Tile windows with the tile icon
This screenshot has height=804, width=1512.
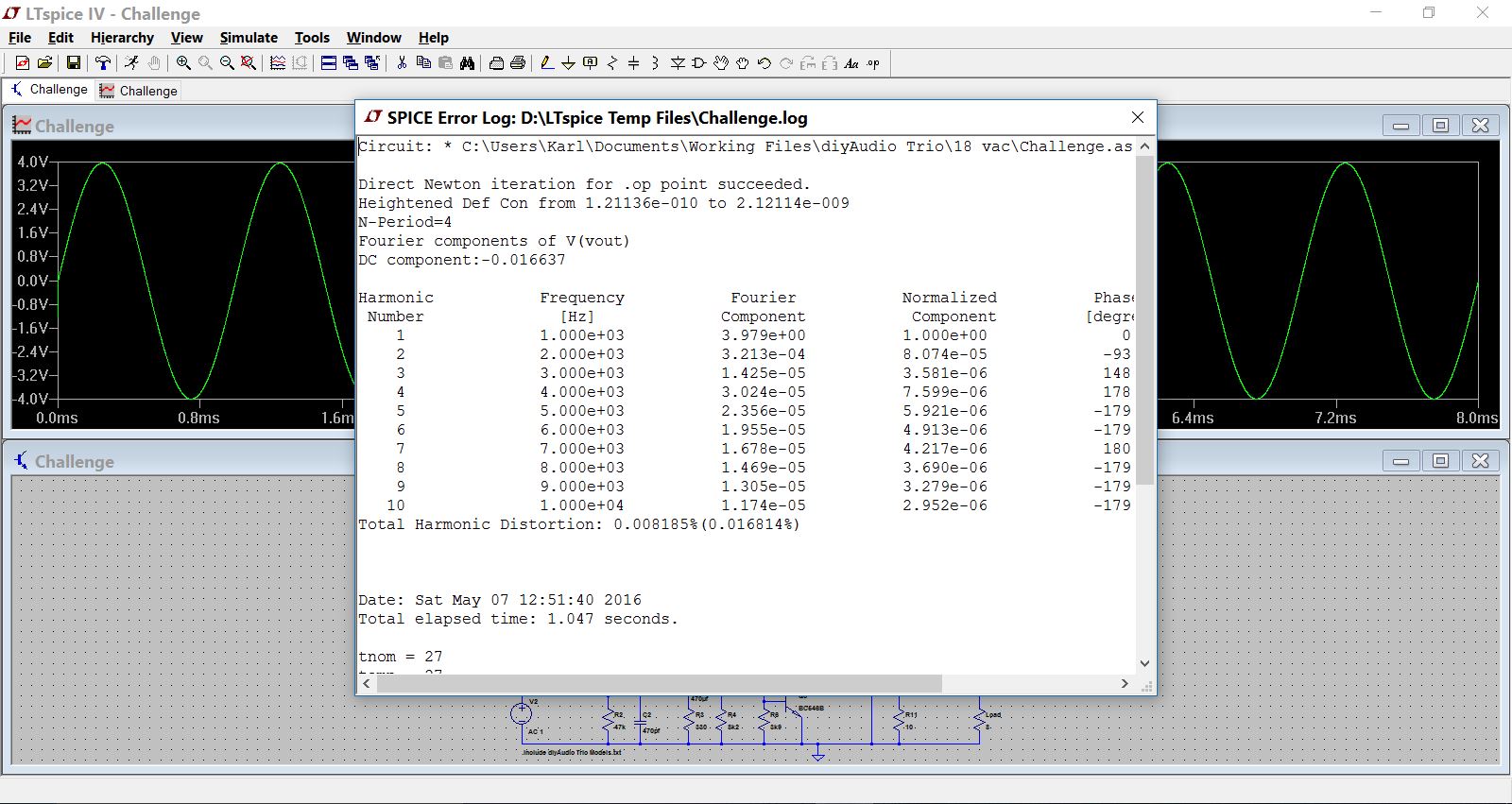329,63
